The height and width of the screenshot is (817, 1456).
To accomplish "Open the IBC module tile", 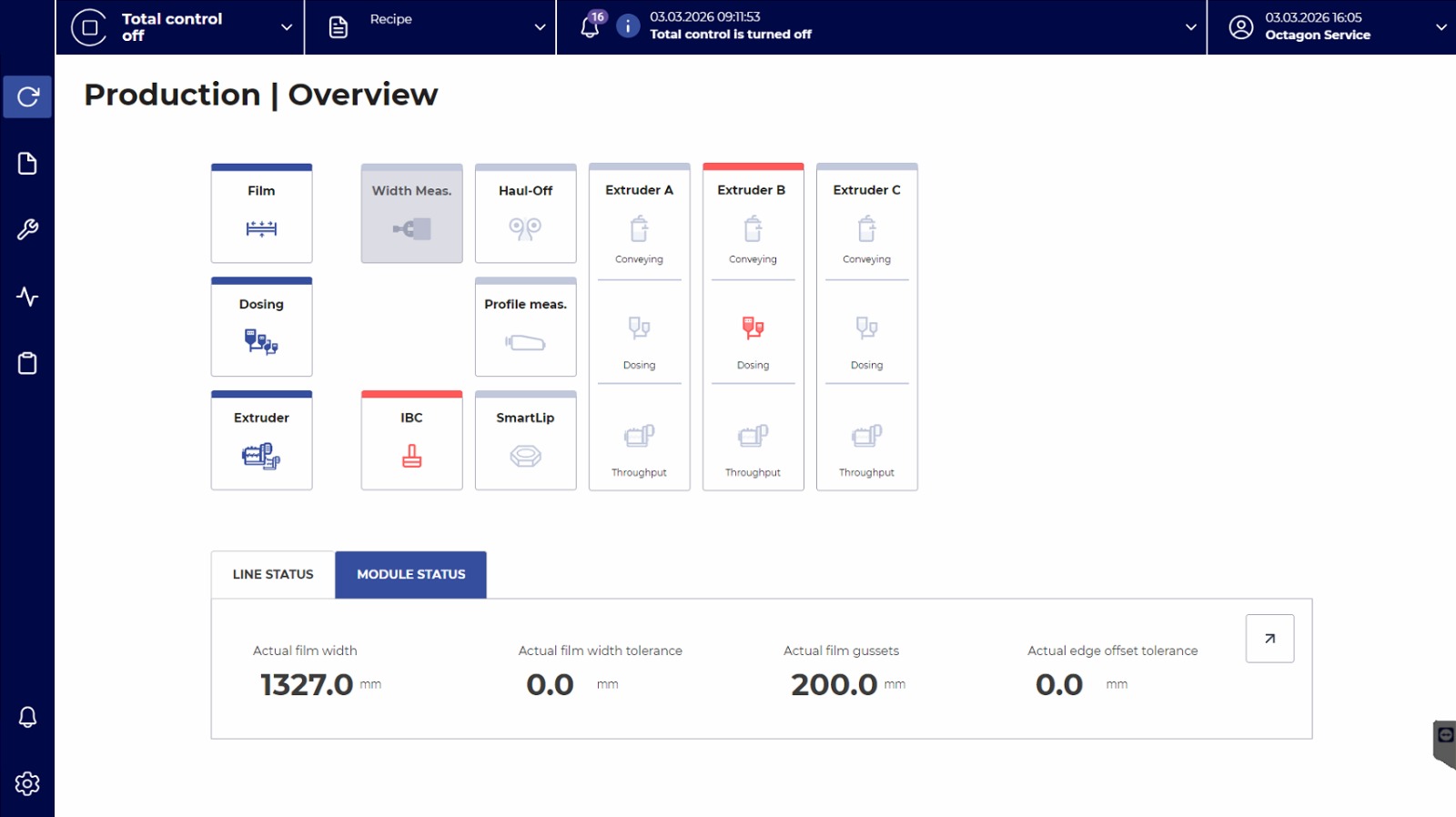I will click(x=411, y=442).
